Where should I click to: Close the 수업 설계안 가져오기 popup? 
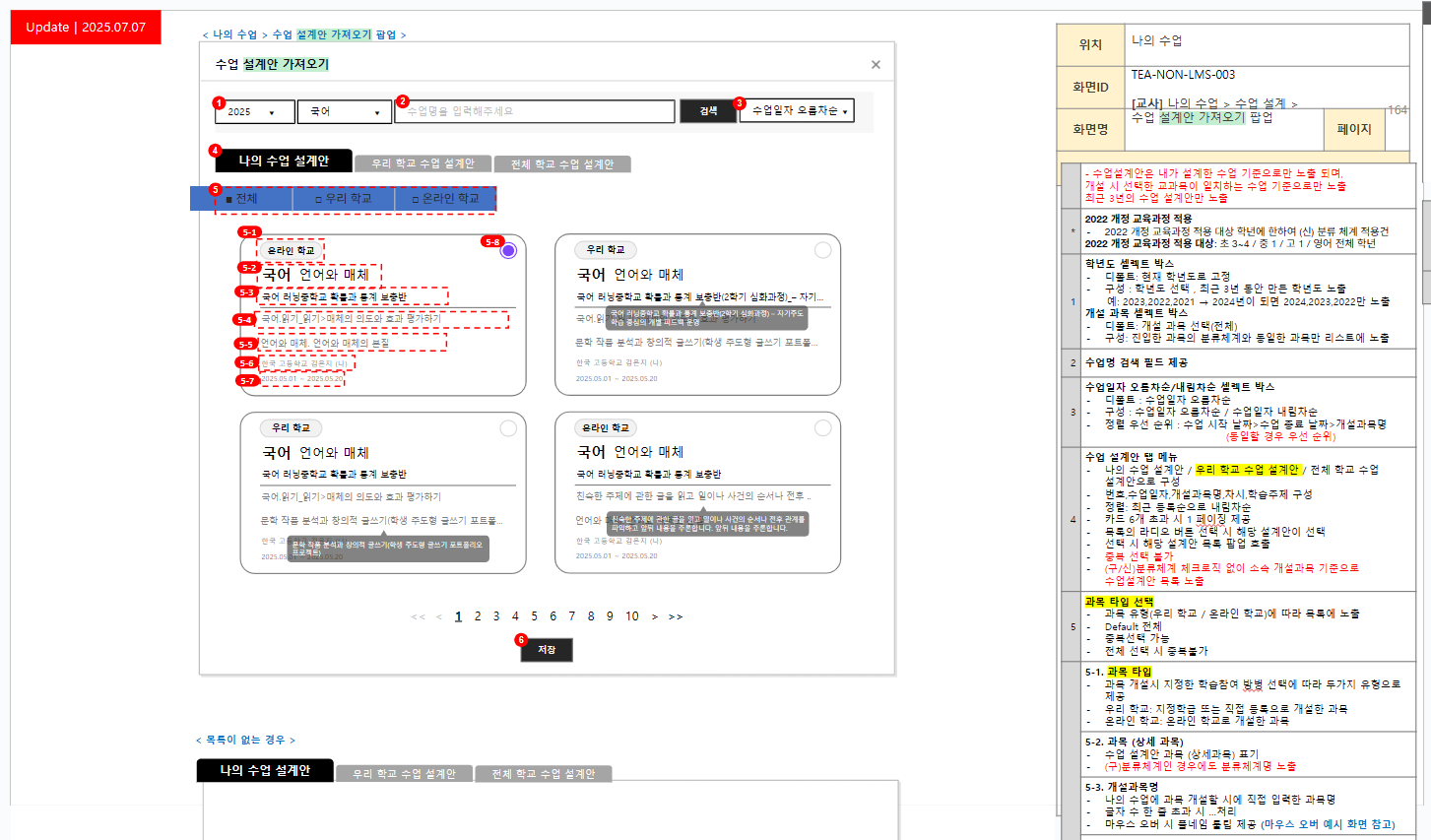(876, 65)
